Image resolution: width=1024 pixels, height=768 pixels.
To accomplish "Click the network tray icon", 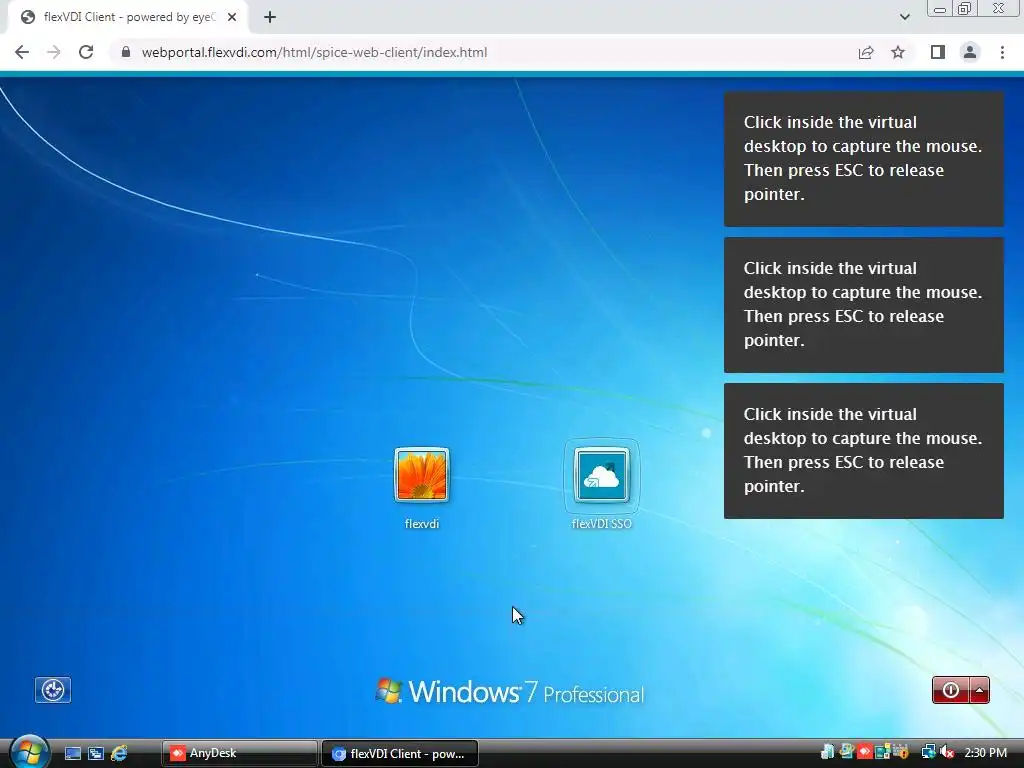I will 928,753.
